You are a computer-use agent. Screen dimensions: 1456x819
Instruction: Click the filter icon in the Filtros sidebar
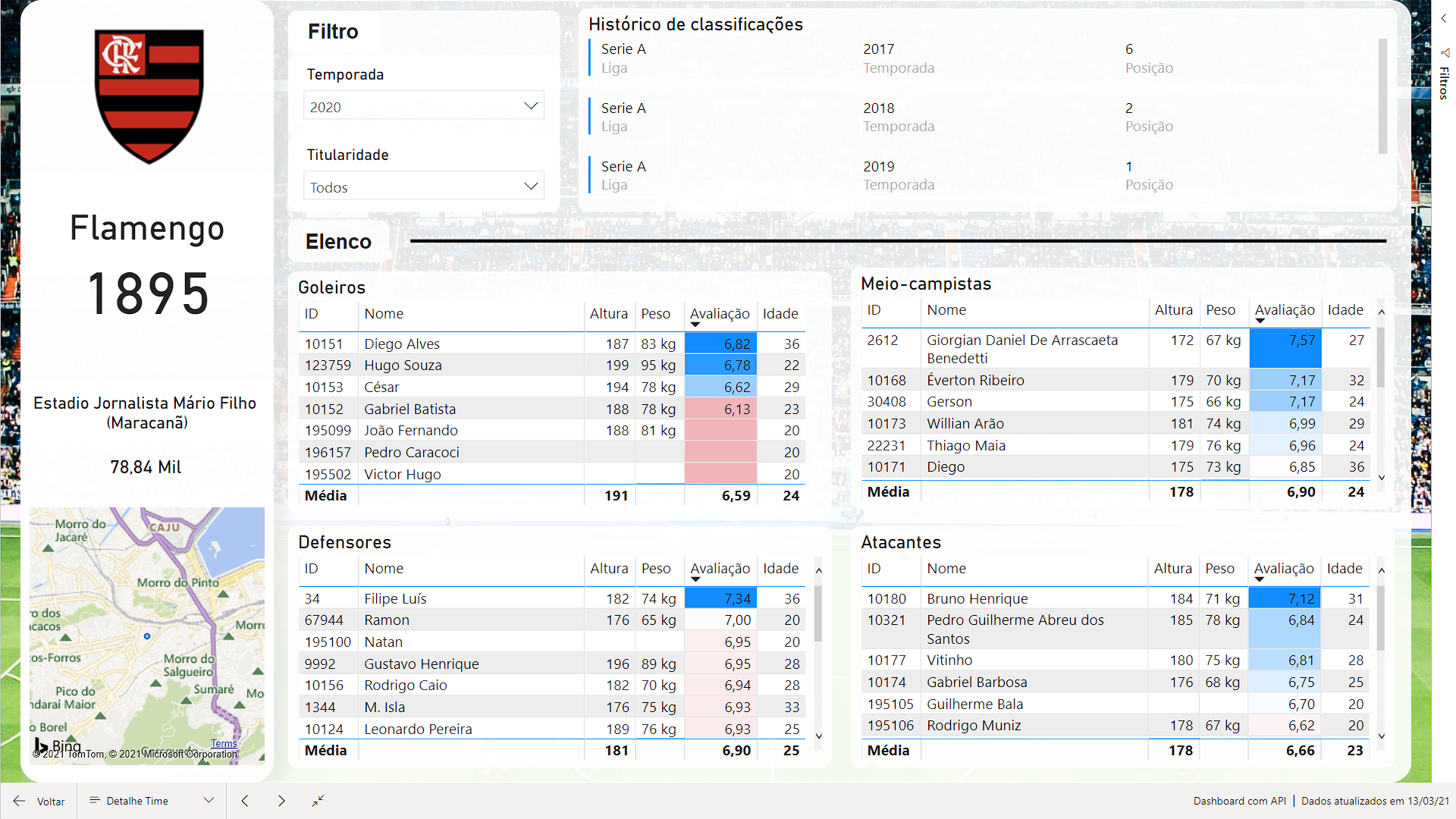point(1445,54)
